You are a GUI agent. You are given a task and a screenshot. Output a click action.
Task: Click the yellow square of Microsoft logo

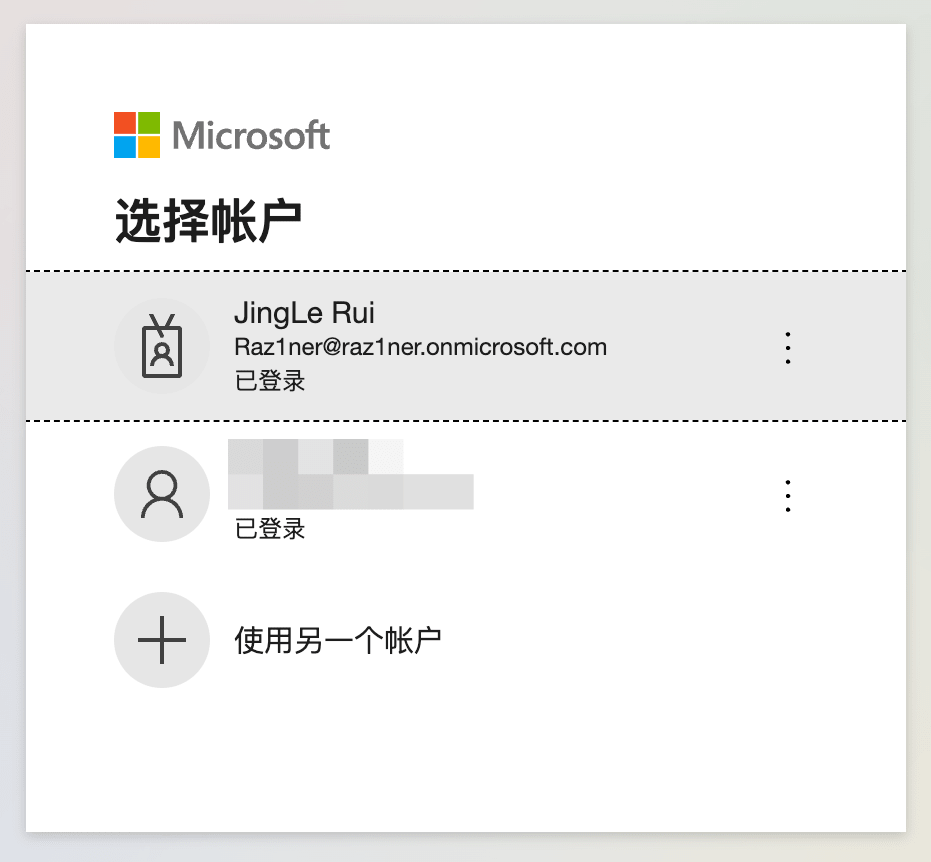point(149,147)
